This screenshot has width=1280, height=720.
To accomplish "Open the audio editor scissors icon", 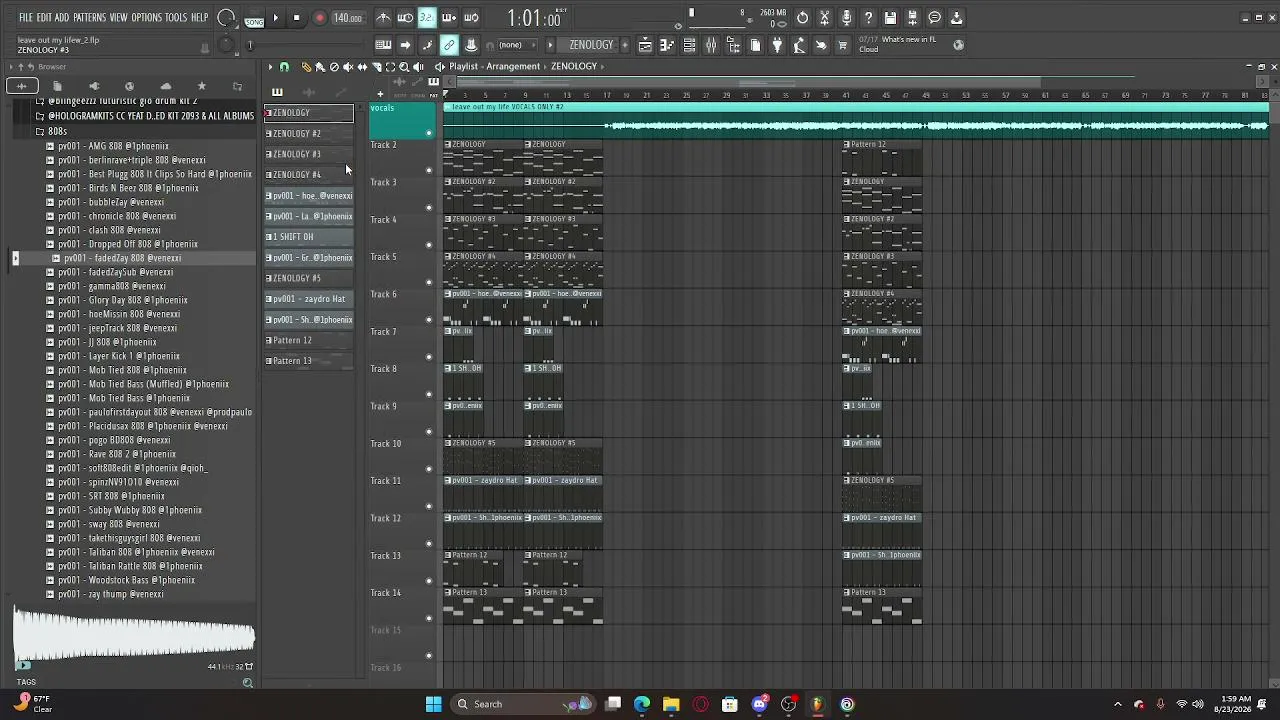I will point(824,18).
